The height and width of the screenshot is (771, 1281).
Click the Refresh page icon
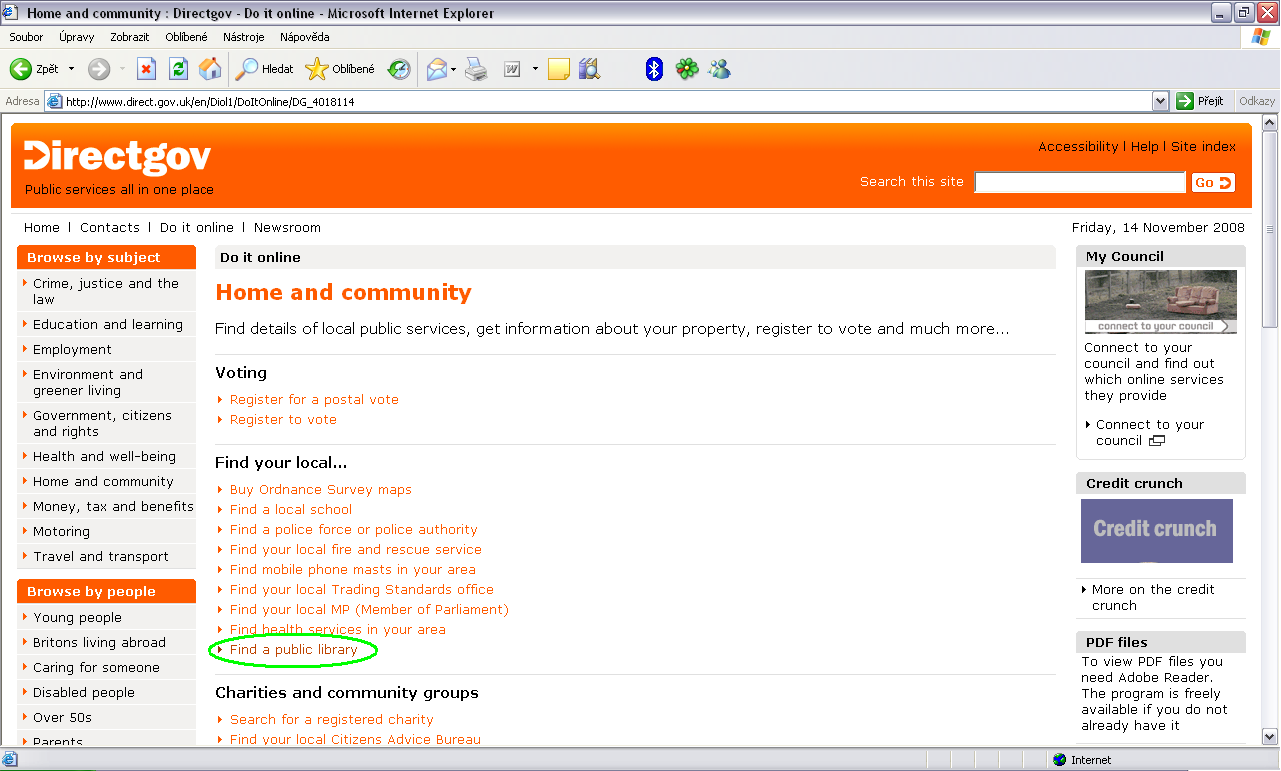(x=178, y=69)
